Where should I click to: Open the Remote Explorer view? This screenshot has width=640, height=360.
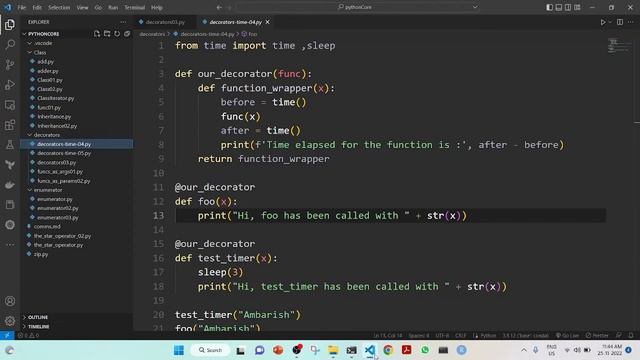point(10,105)
